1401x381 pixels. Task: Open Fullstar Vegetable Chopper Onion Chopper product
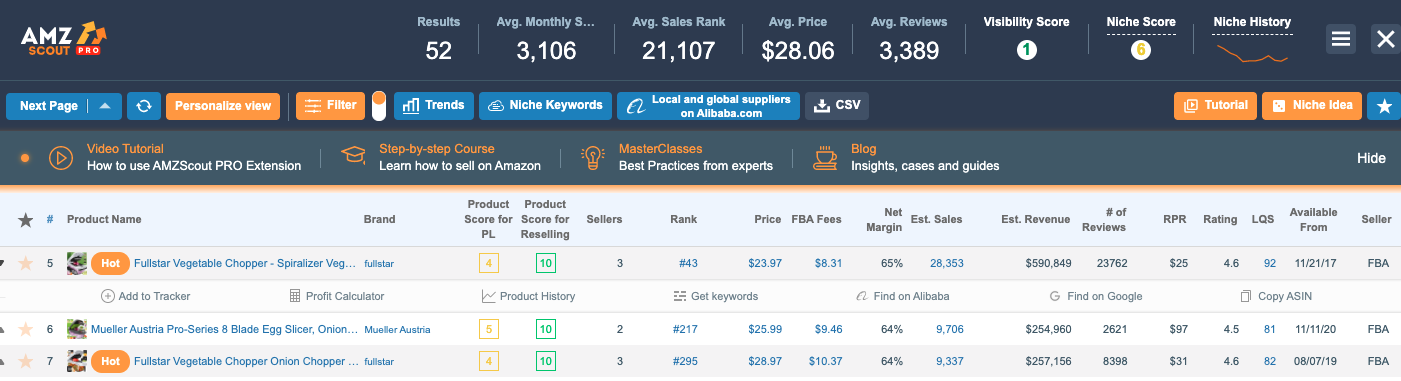(x=246, y=361)
